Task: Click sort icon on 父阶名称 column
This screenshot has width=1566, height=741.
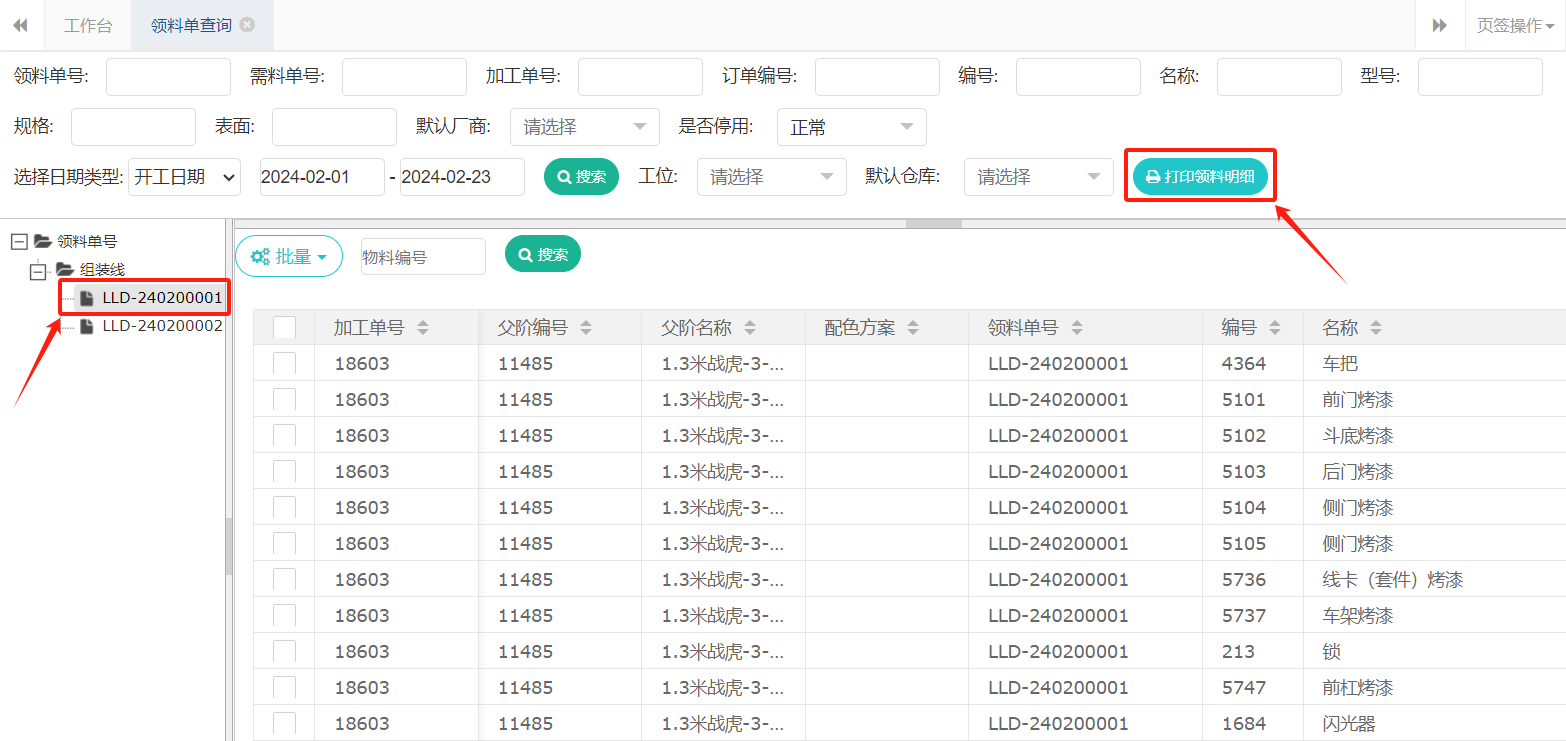Action: 749,328
